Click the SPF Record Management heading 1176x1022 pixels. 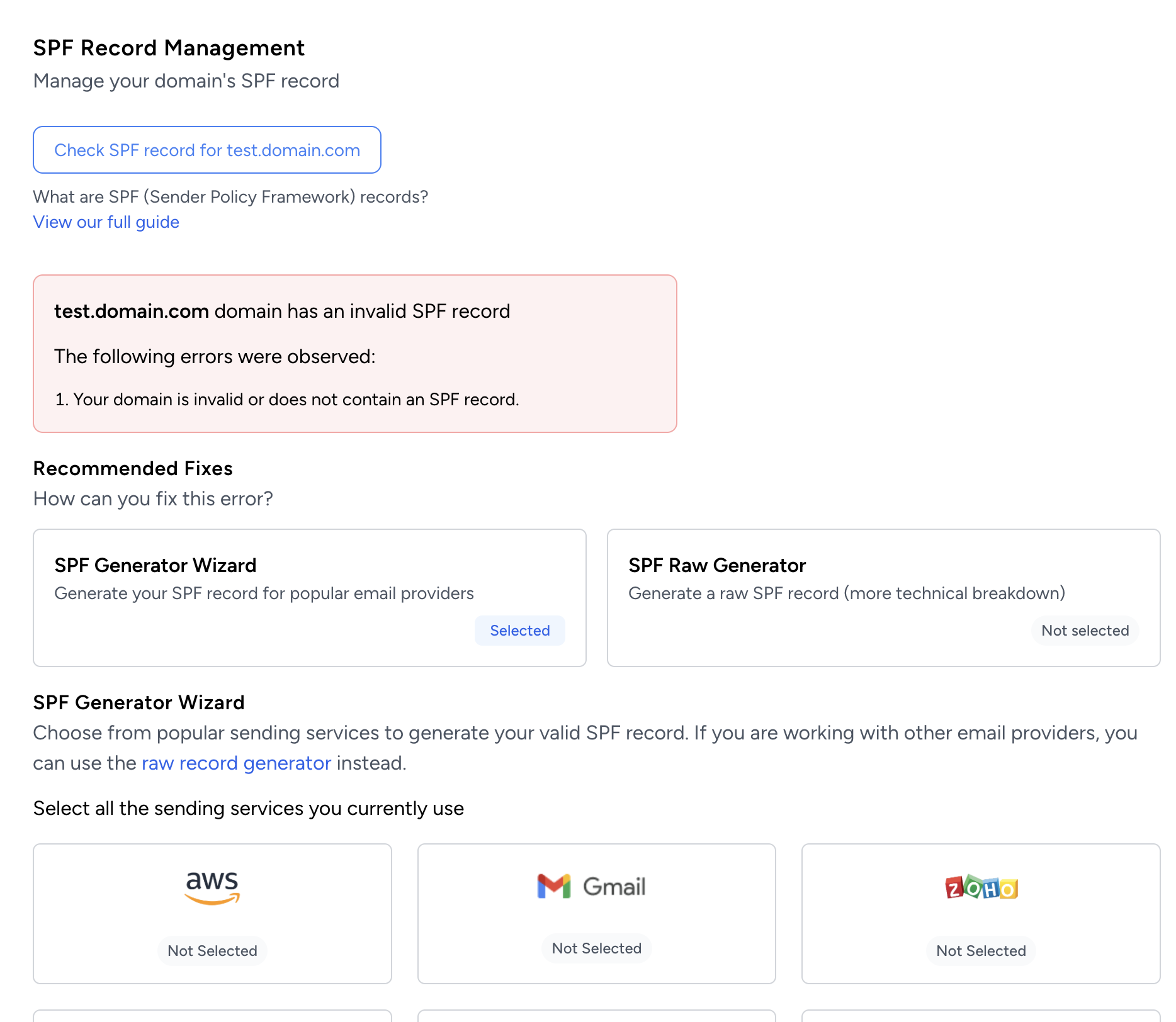[x=169, y=48]
